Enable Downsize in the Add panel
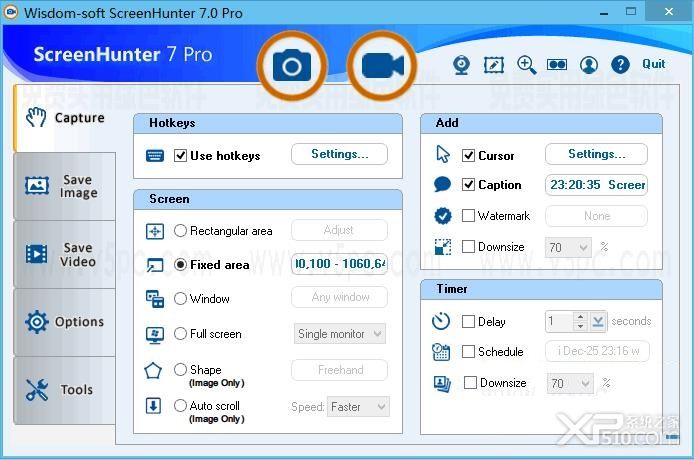 pyautogui.click(x=468, y=247)
